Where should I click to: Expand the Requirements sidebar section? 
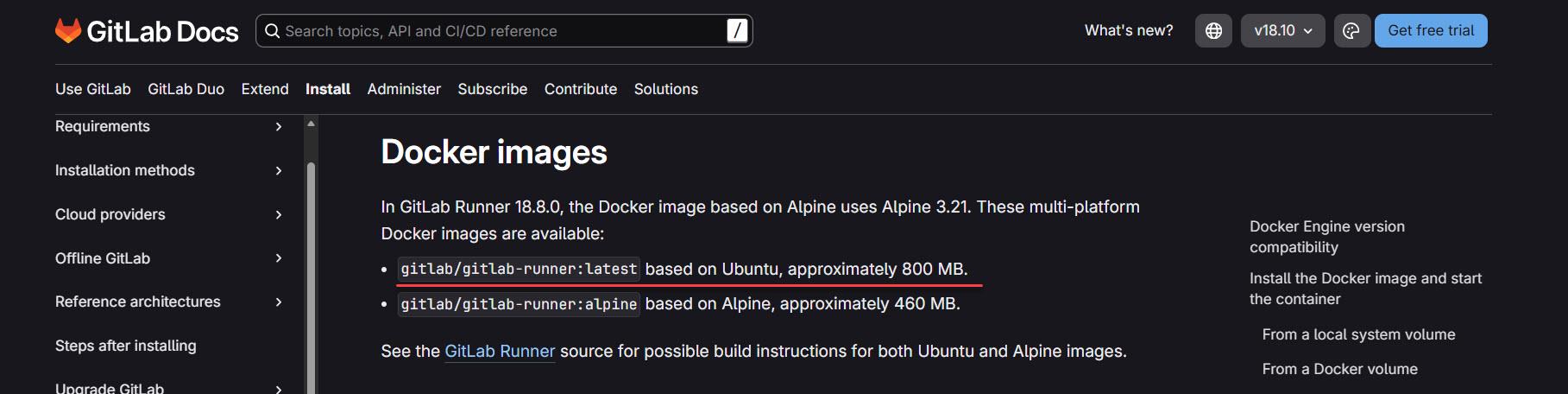tap(278, 127)
